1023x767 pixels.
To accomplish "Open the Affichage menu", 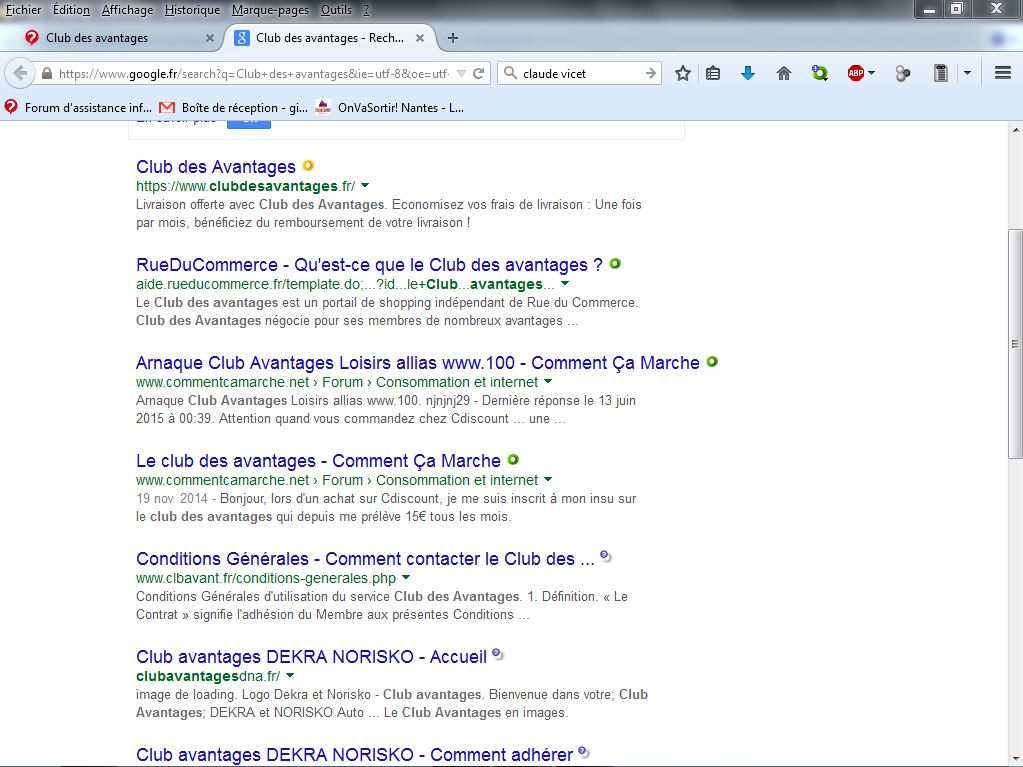I will [x=127, y=10].
